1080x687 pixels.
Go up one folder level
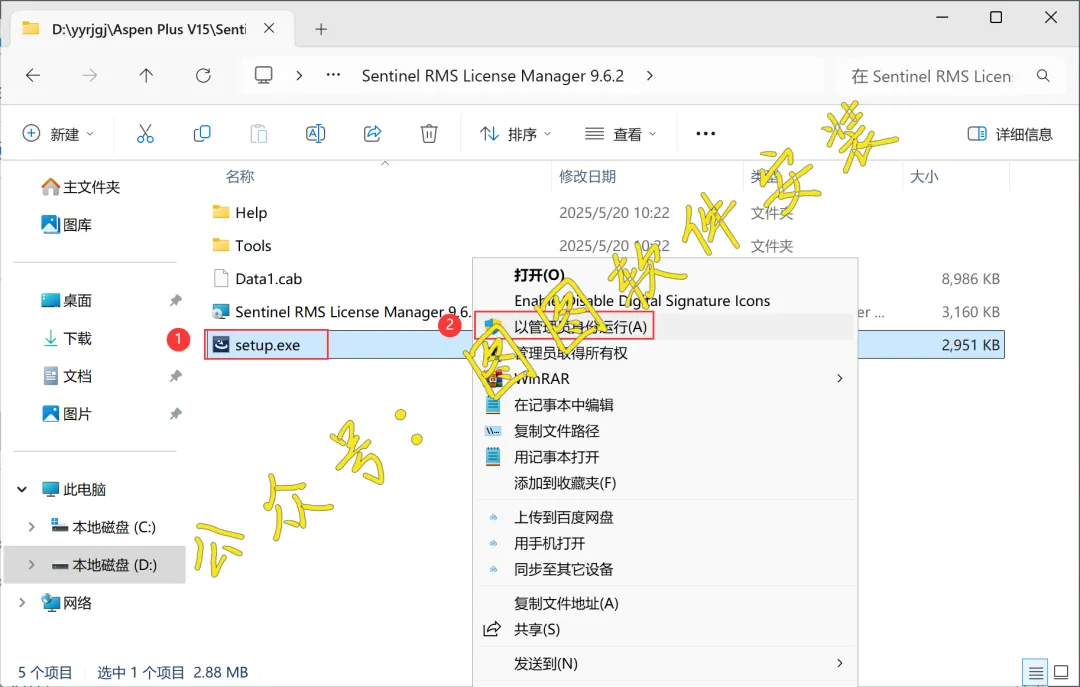(146, 76)
